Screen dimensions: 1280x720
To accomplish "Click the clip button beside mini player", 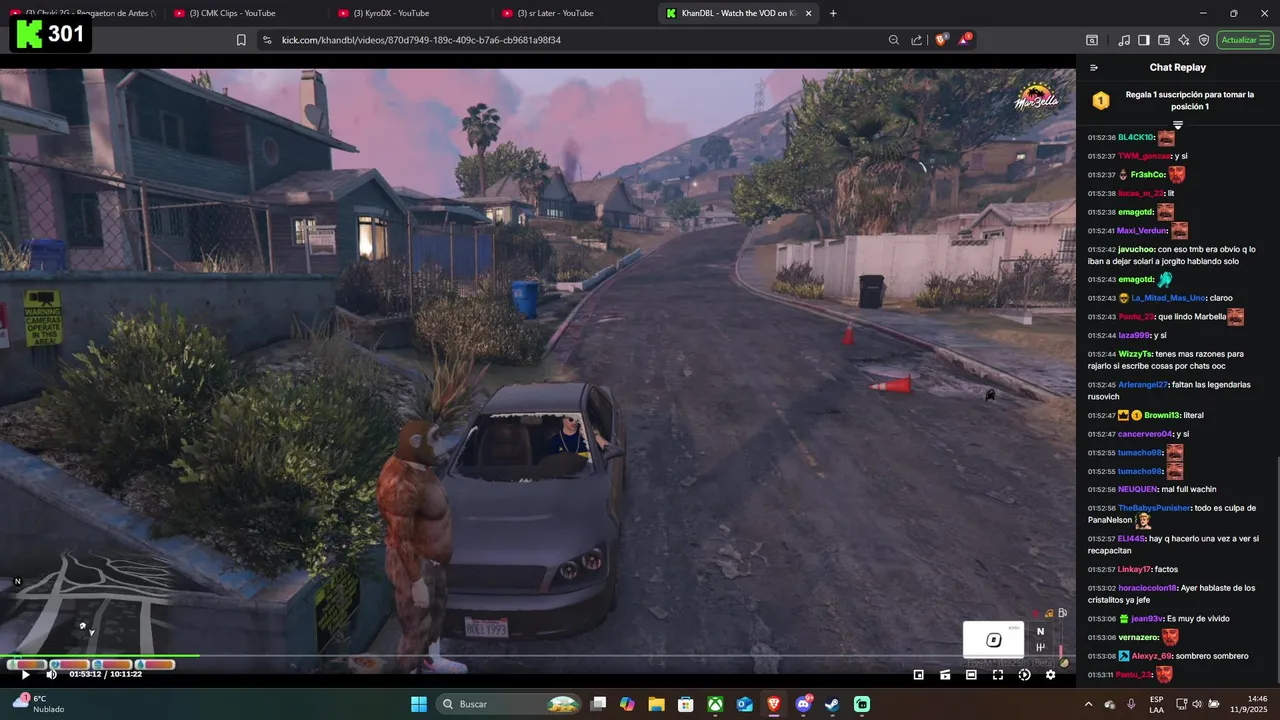I will 945,675.
